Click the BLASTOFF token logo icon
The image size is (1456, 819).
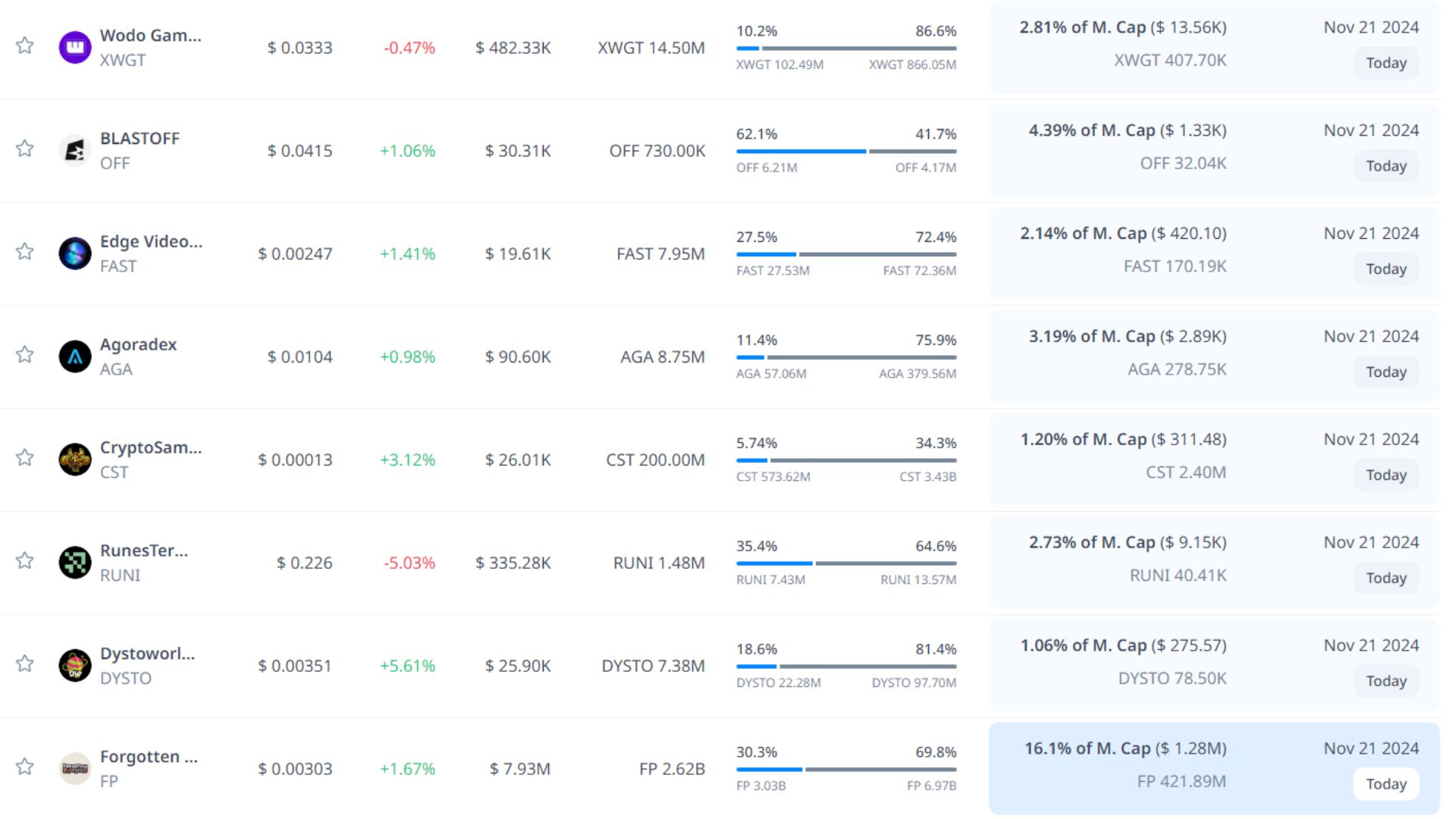(75, 150)
